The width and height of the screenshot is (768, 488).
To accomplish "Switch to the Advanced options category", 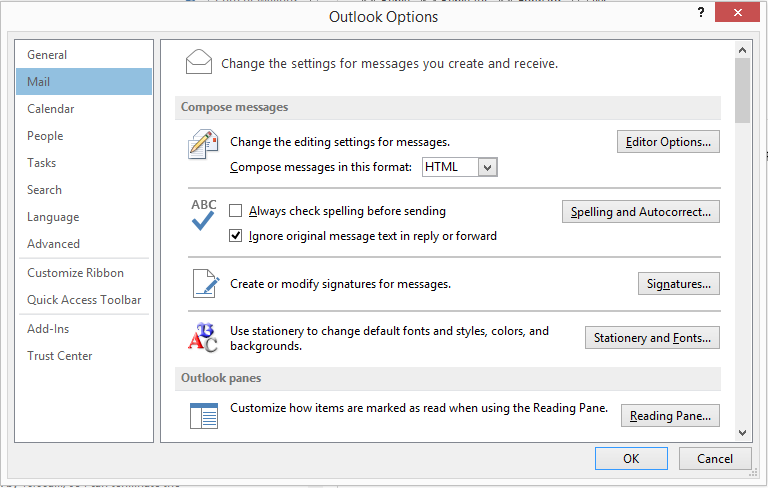I will (x=54, y=244).
